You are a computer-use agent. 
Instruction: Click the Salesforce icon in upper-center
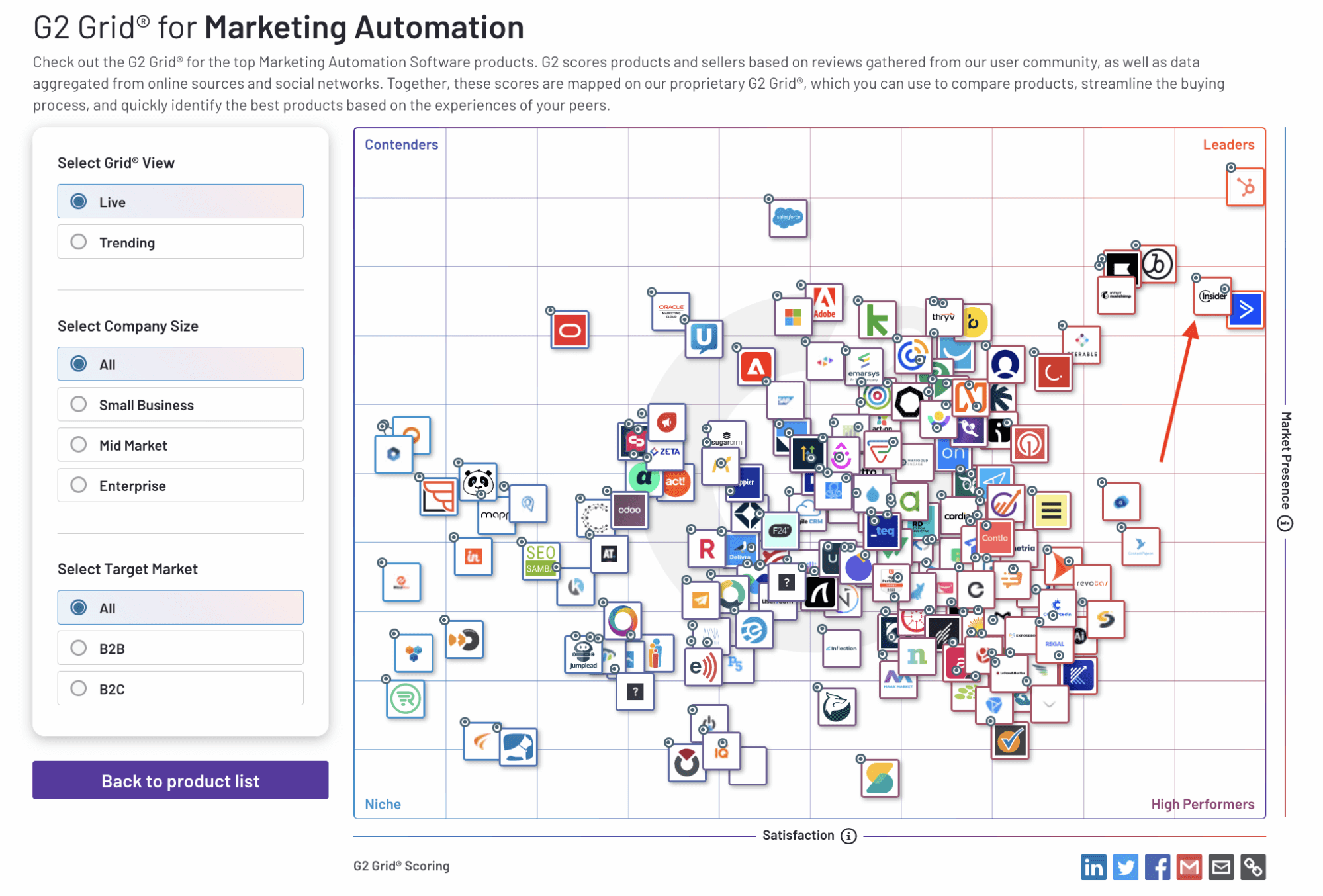pos(788,217)
